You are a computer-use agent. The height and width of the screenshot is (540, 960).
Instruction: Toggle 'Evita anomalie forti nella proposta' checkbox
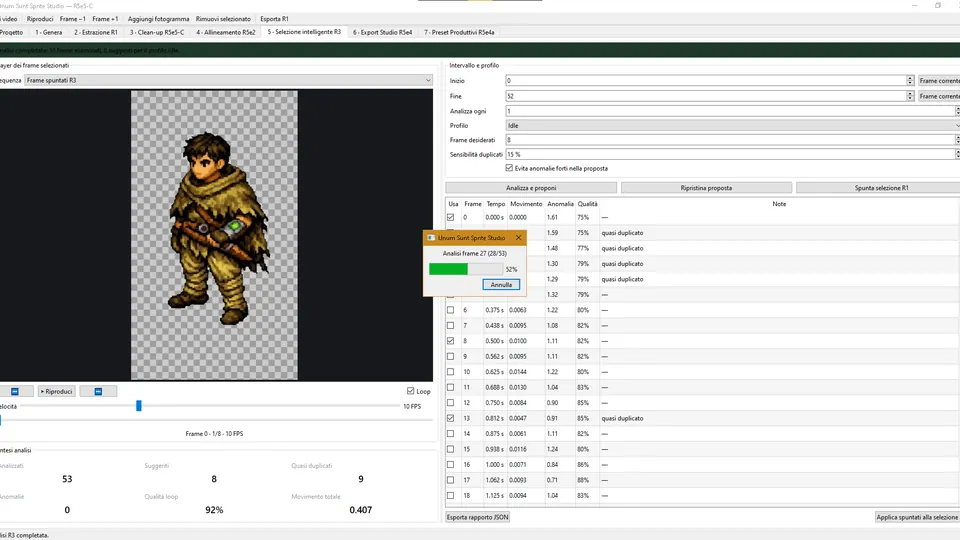509,168
